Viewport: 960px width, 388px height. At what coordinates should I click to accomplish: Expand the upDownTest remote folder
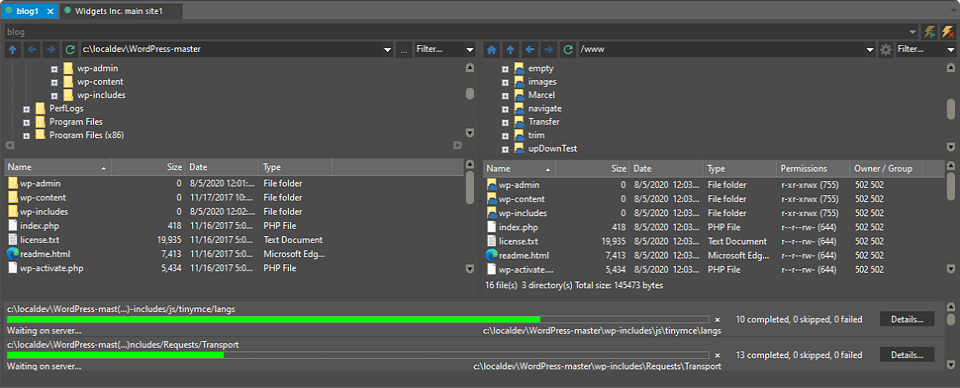pyautogui.click(x=505, y=149)
